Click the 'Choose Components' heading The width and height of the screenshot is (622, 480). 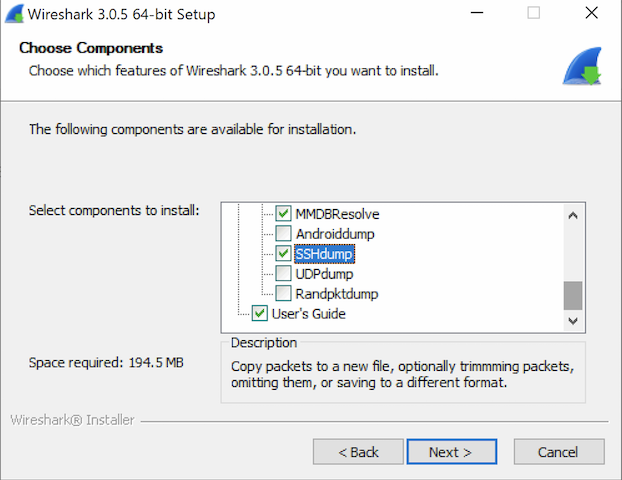pos(91,48)
